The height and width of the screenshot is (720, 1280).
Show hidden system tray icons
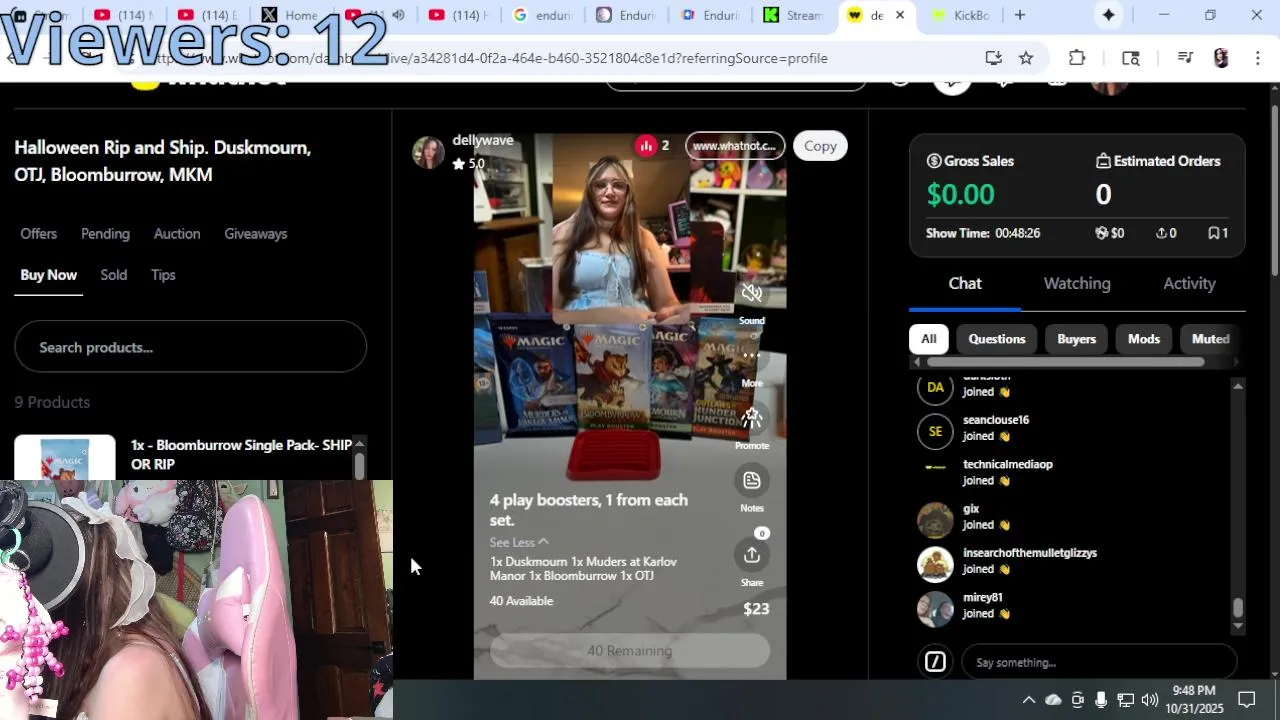pos(1028,700)
